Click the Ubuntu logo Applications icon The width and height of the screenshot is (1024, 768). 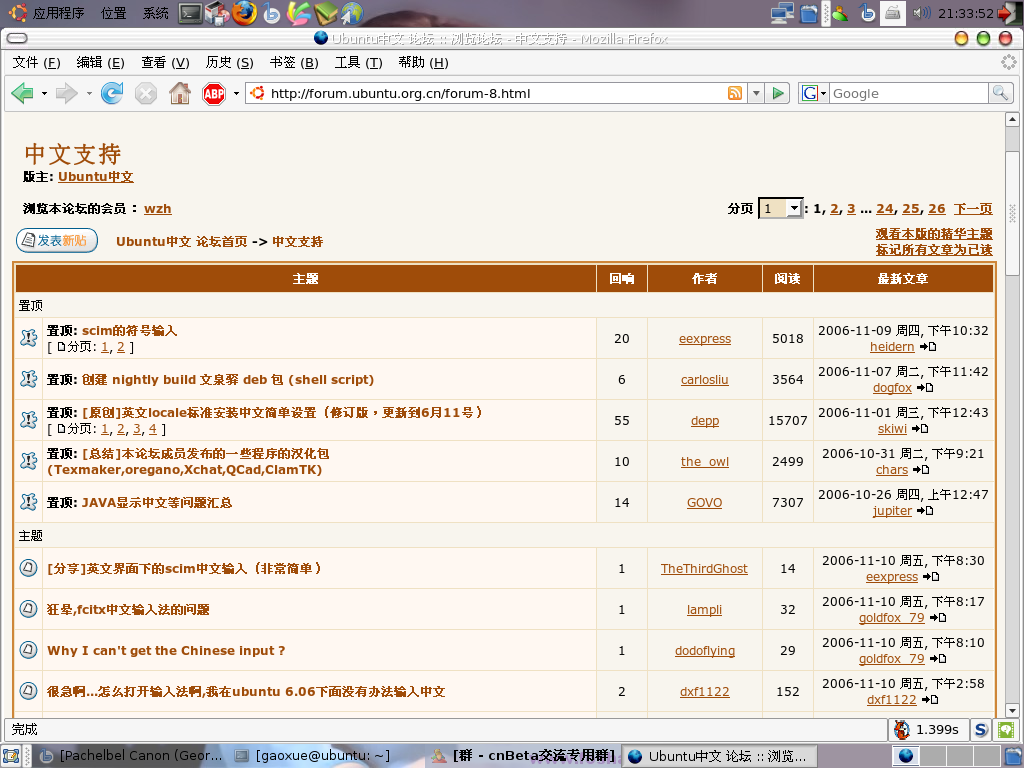[17, 12]
